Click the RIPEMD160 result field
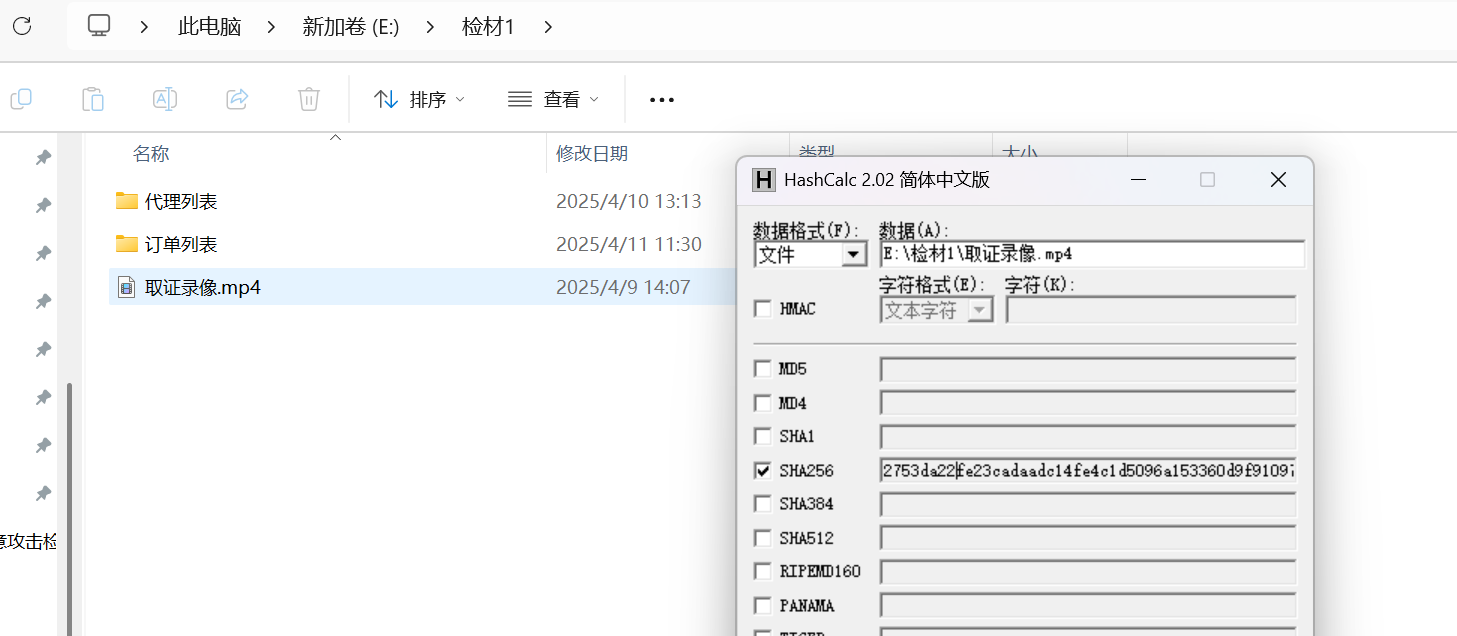The image size is (1457, 636). pyautogui.click(x=1088, y=571)
